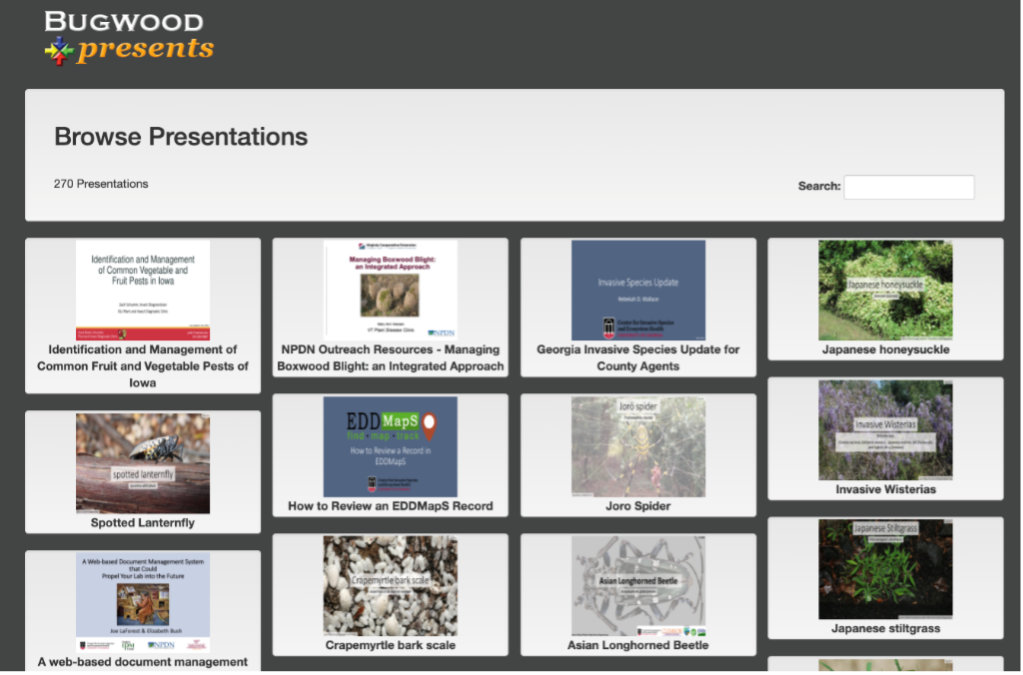Open Managing Boxwood Blight slide thumbnail
Viewport: 1023px width, 675px height.
pos(390,290)
